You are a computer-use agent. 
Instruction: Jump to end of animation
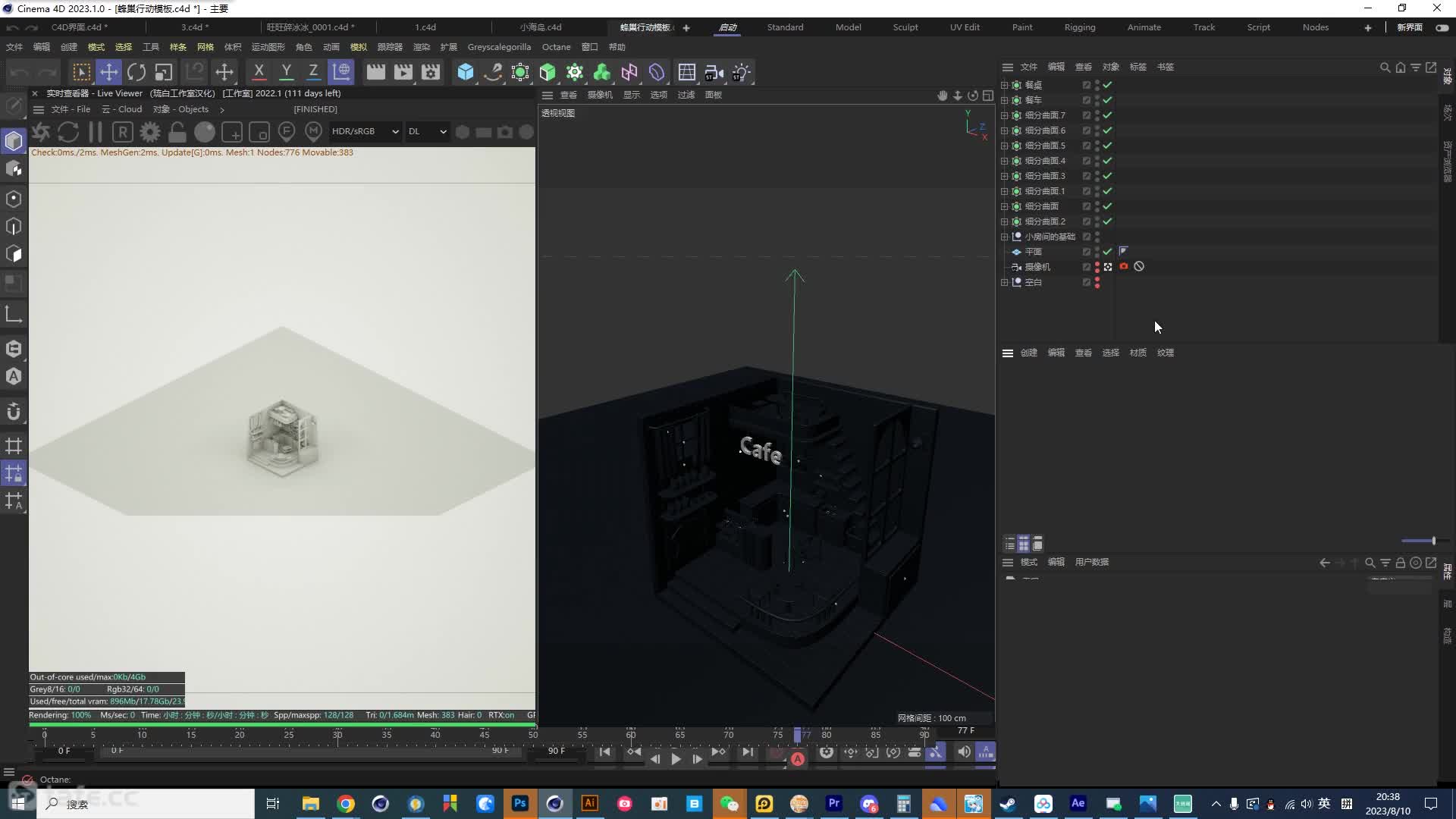[748, 752]
